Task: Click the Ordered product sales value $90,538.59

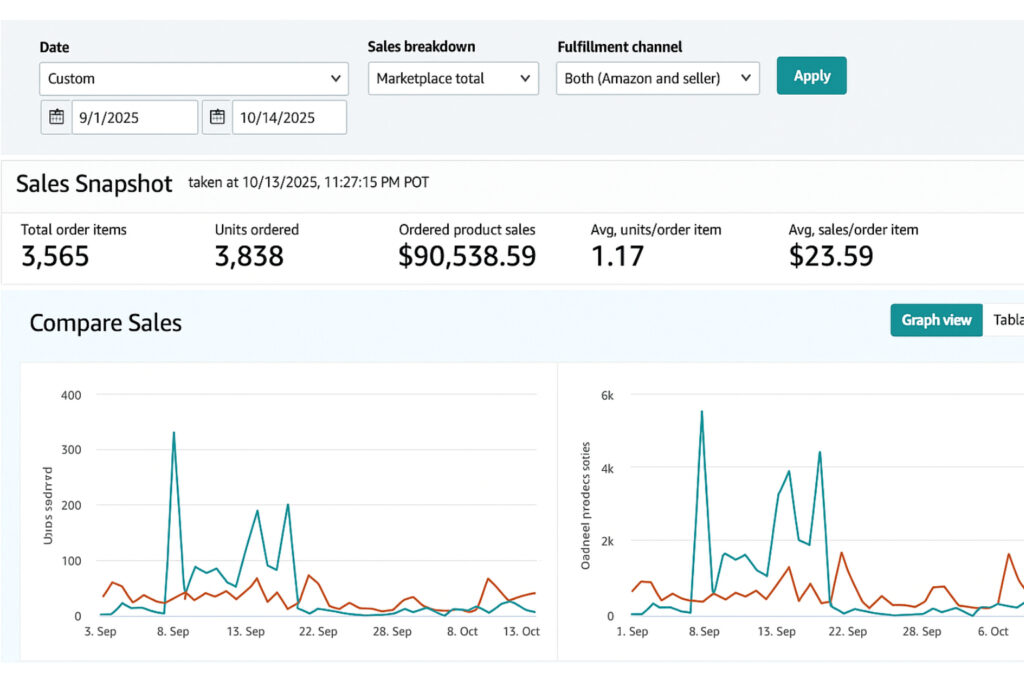Action: point(467,256)
